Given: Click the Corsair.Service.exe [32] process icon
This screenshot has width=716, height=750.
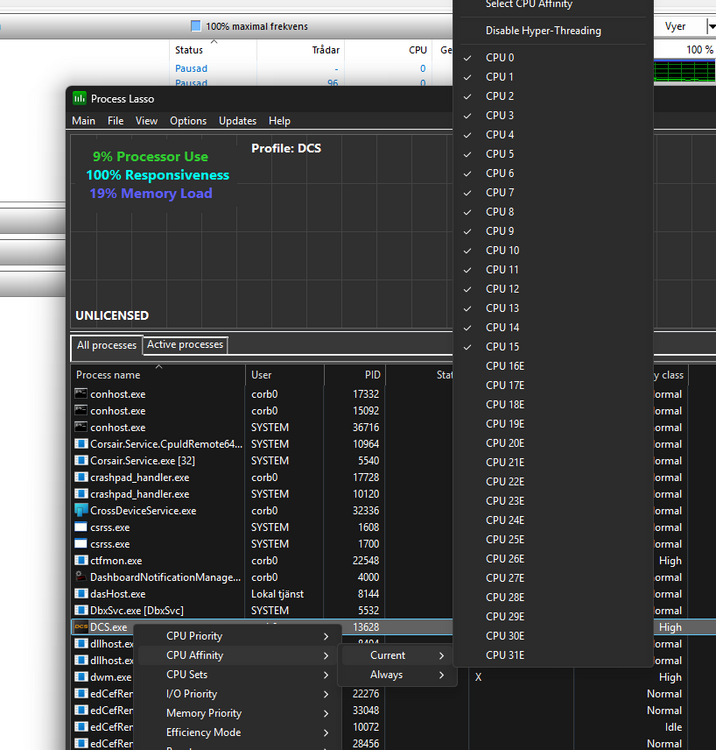Looking at the screenshot, I should pyautogui.click(x=81, y=460).
